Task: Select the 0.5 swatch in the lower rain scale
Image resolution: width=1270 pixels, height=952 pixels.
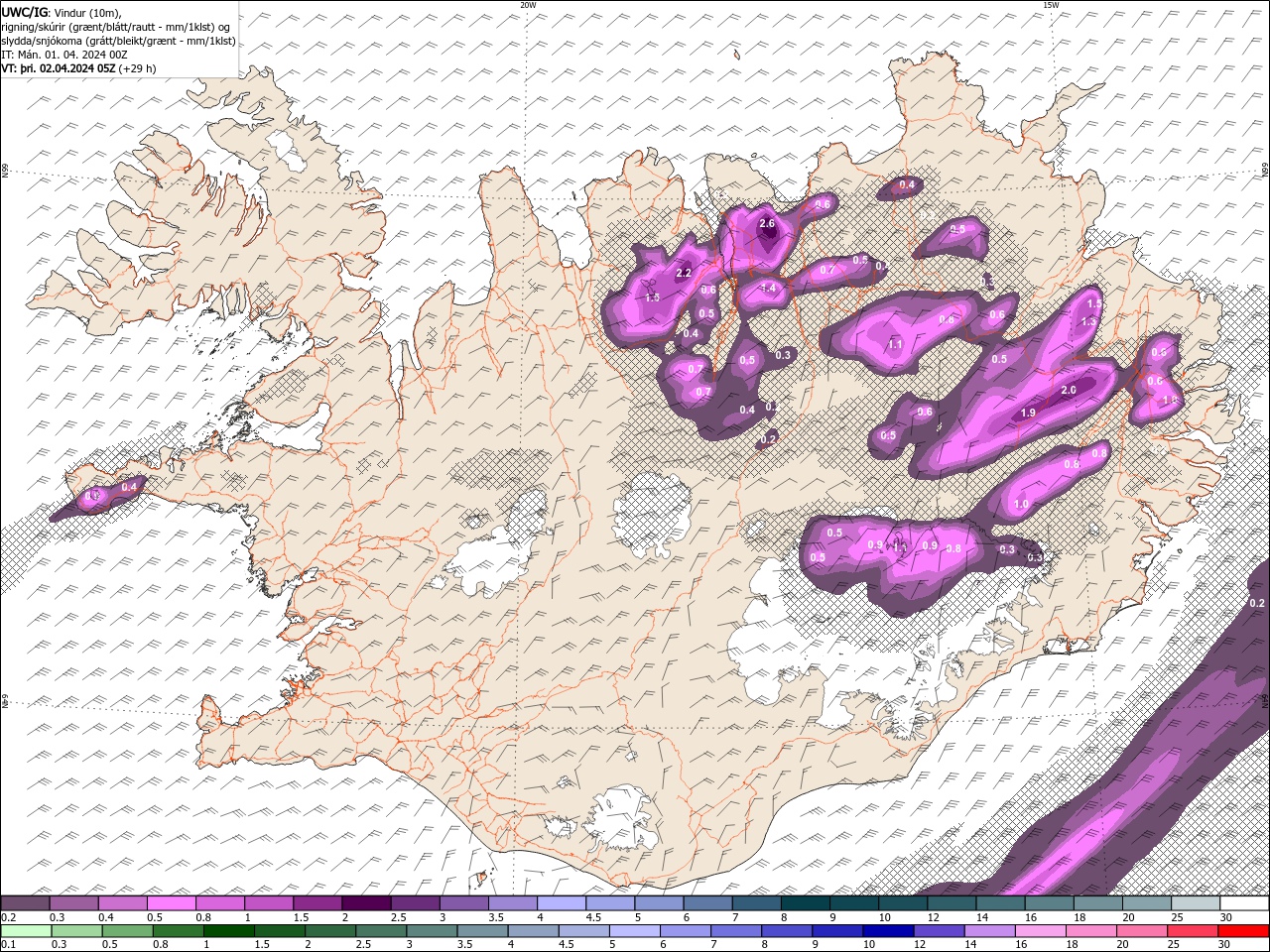Action: 127,931
